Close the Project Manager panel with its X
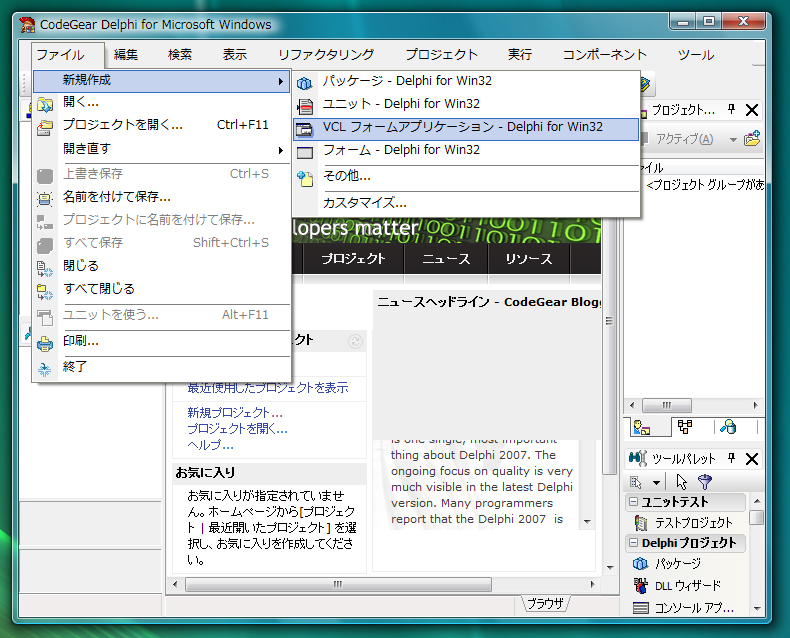Screen dimensions: 790x638 pos(752,110)
